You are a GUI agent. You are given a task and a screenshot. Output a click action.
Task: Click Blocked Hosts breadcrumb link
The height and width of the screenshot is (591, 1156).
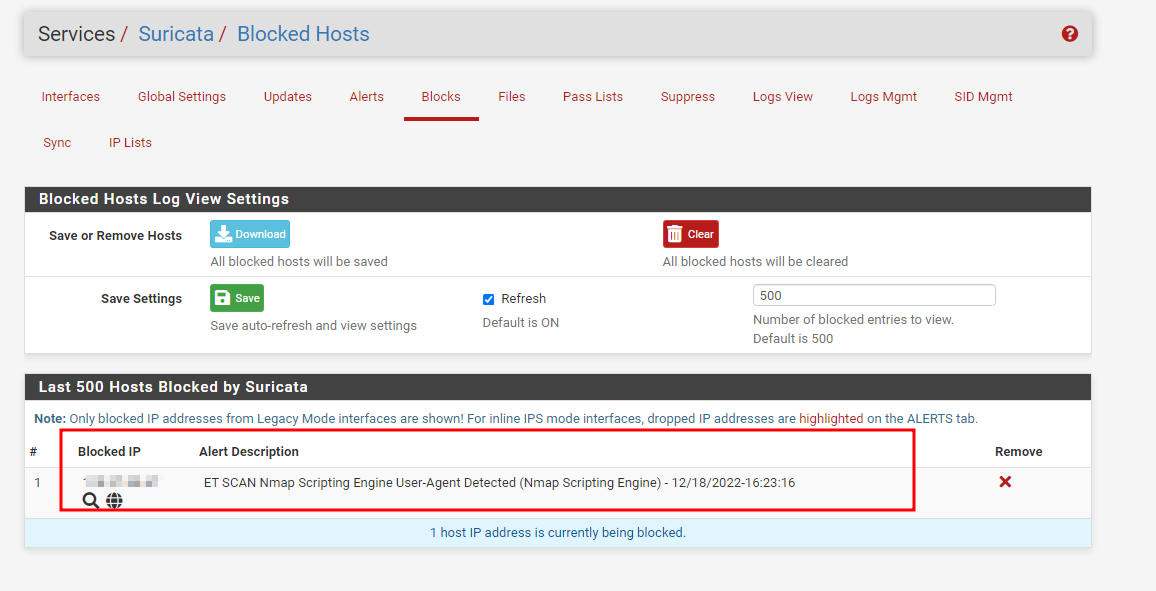click(303, 34)
